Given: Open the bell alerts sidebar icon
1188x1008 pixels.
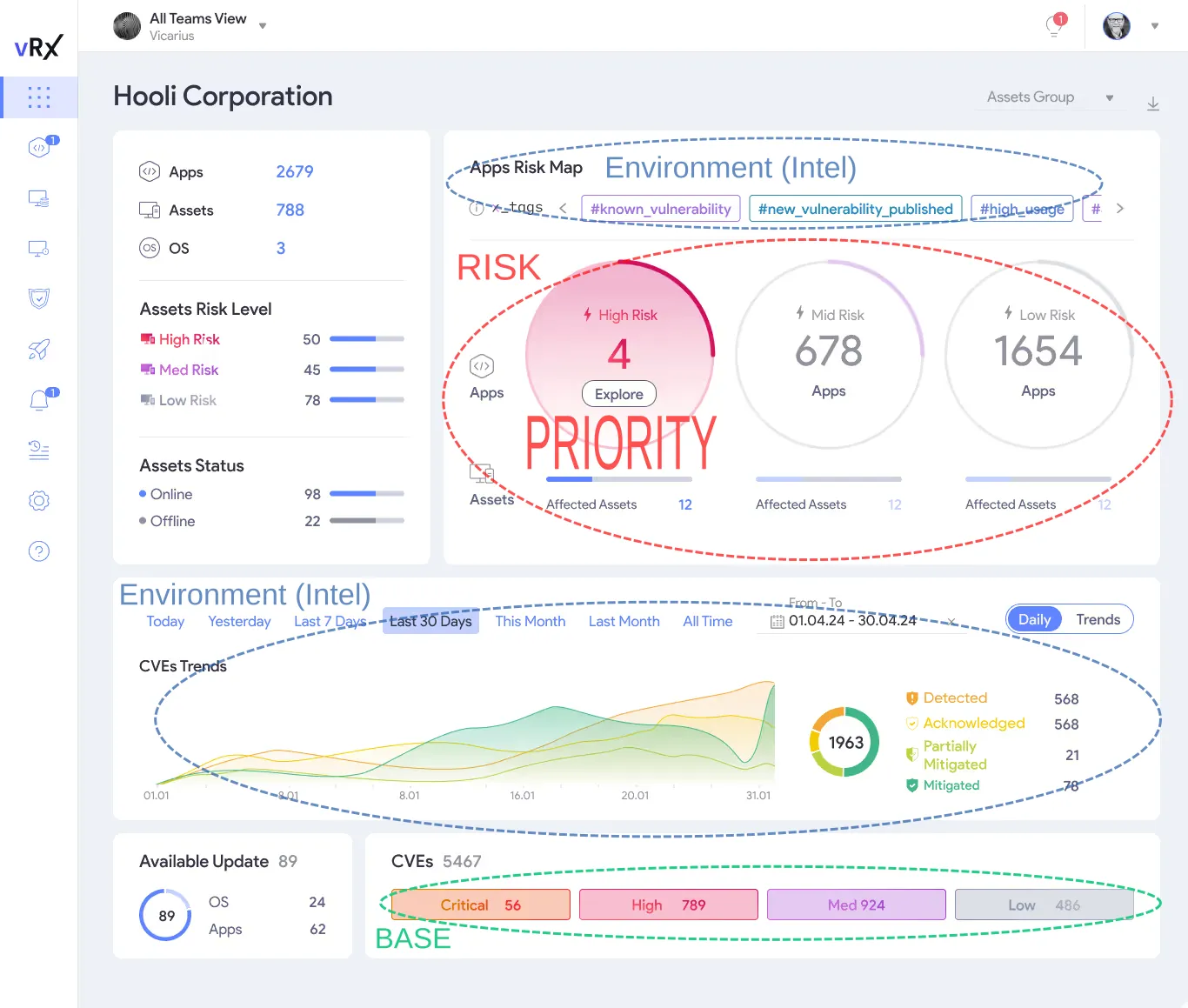Looking at the screenshot, I should pos(39,400).
